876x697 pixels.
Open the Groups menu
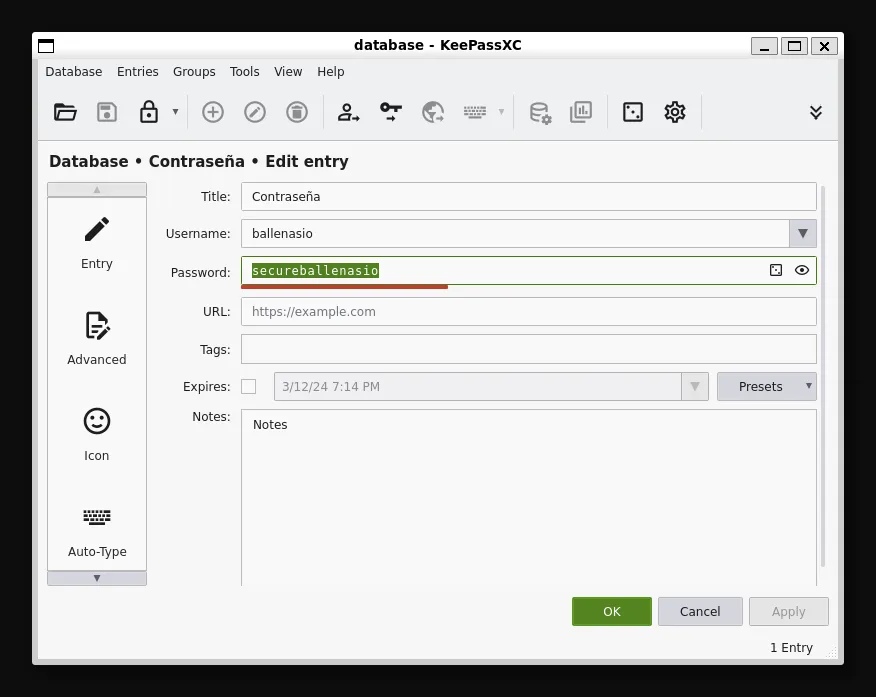(194, 71)
